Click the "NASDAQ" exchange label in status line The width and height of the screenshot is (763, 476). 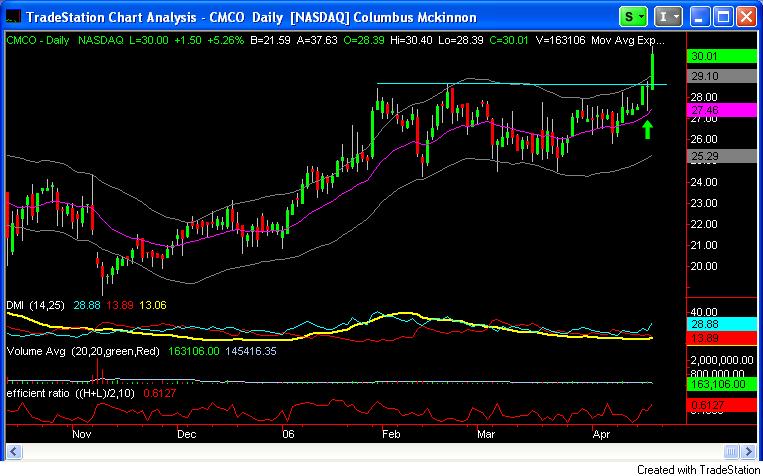100,40
